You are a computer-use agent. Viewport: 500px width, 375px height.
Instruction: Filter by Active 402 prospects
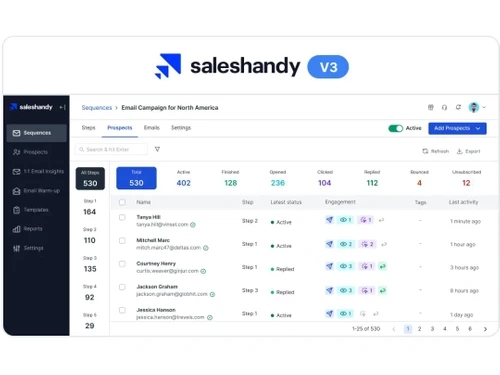[184, 178]
